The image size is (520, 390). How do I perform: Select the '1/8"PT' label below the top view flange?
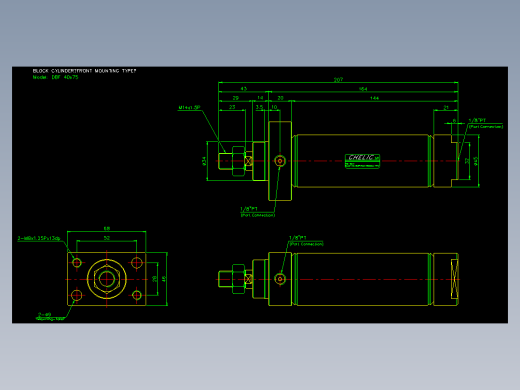pos(249,209)
